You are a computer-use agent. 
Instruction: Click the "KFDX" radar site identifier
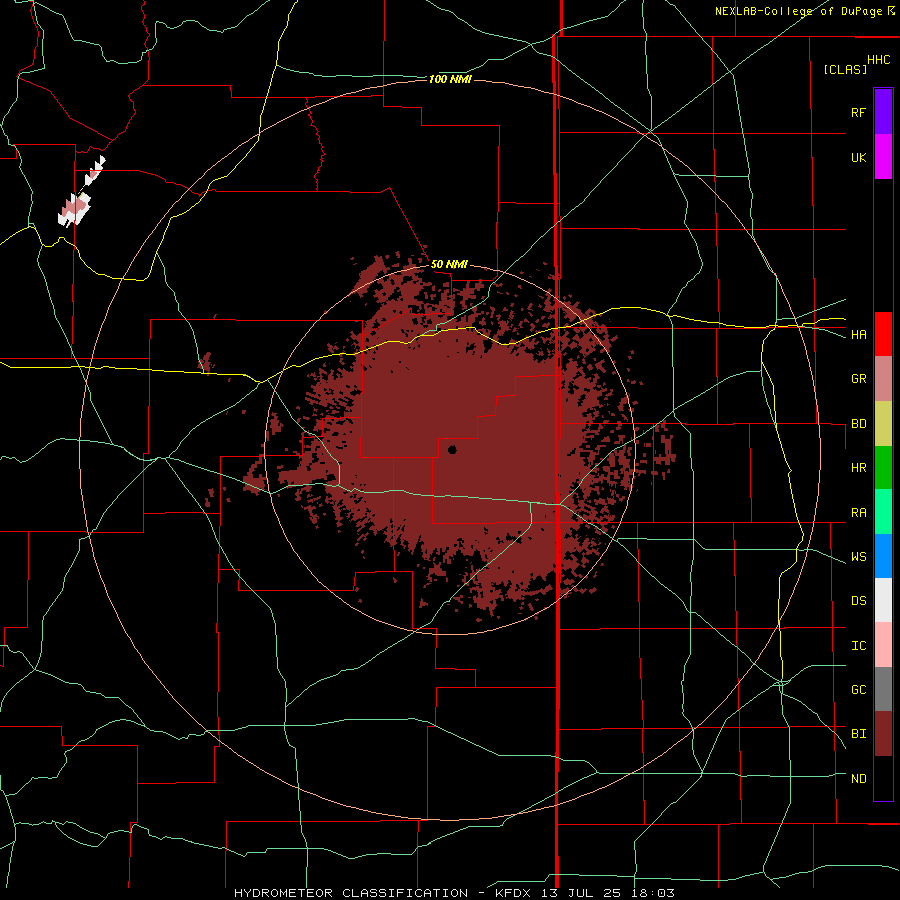[514, 893]
